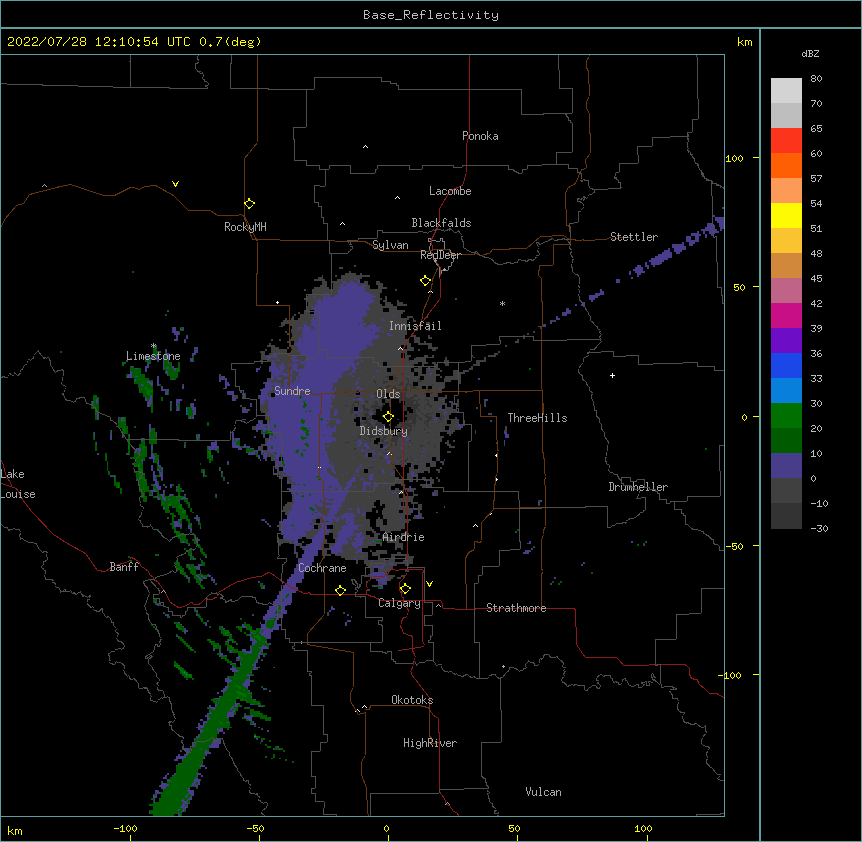The width and height of the screenshot is (862, 842).
Task: Select the magenta 39-42 dBZ legend swatch
Action: point(786,316)
